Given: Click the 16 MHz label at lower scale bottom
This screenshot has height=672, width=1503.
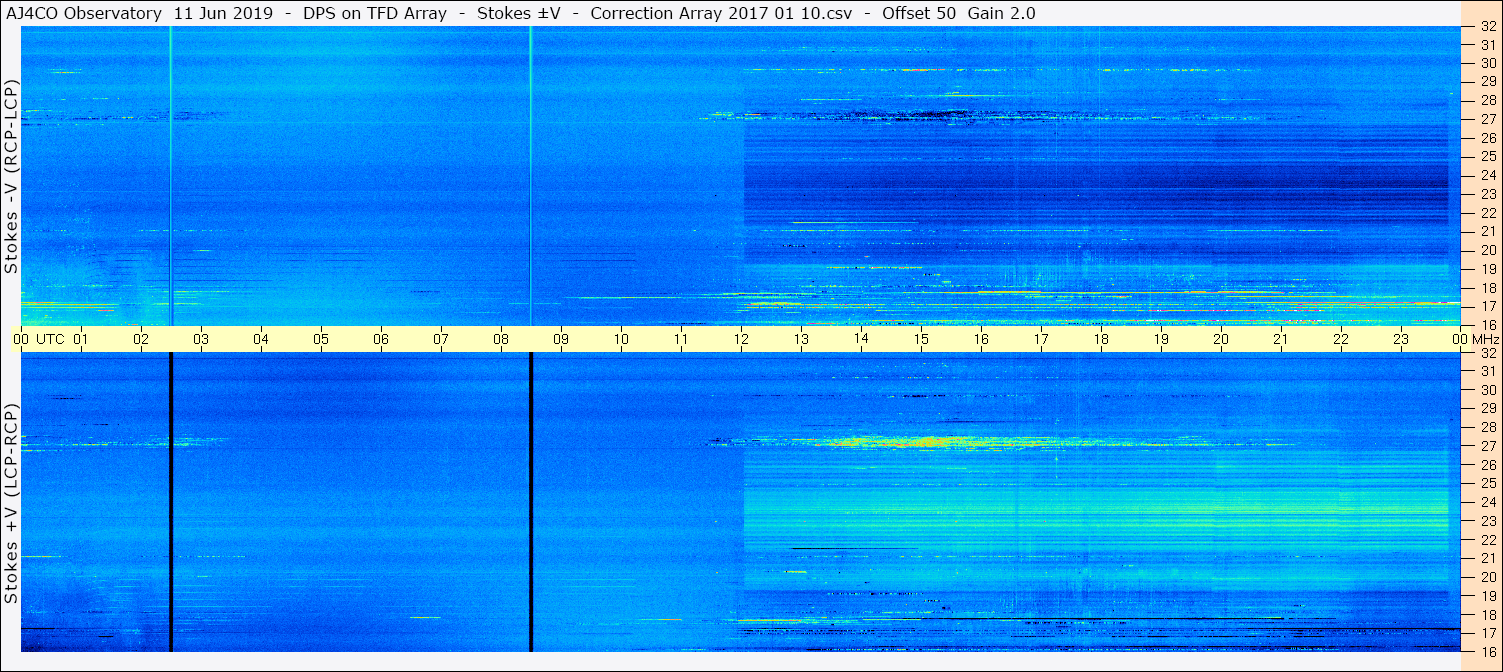Looking at the screenshot, I should 1487,651.
